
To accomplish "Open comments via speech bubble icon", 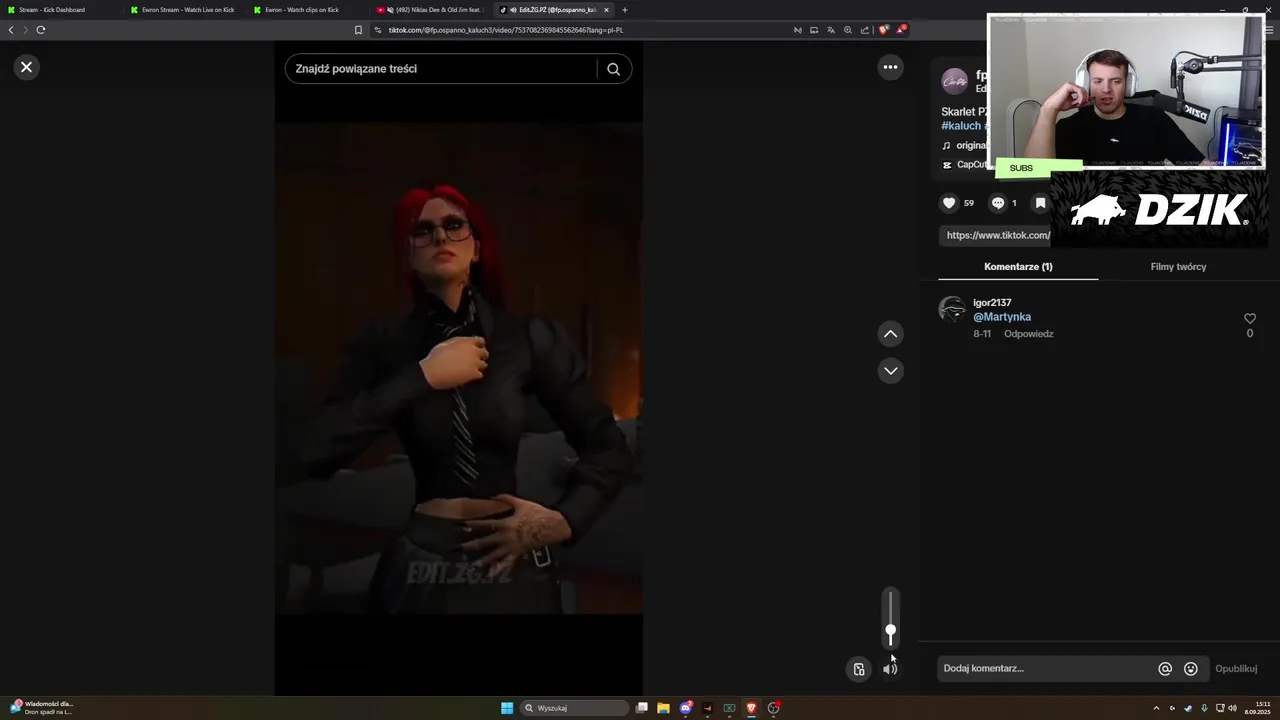I will click(997, 203).
